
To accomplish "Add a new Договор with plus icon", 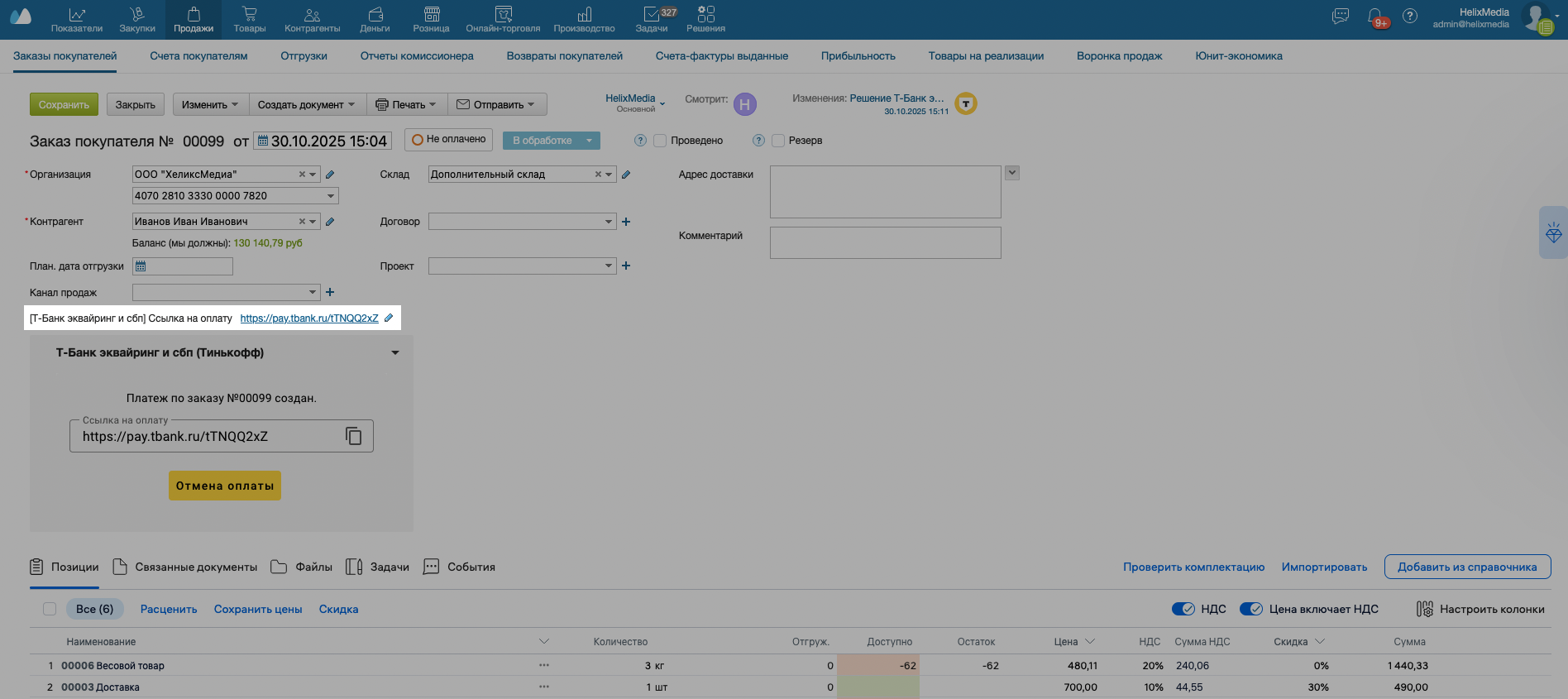I will (626, 222).
